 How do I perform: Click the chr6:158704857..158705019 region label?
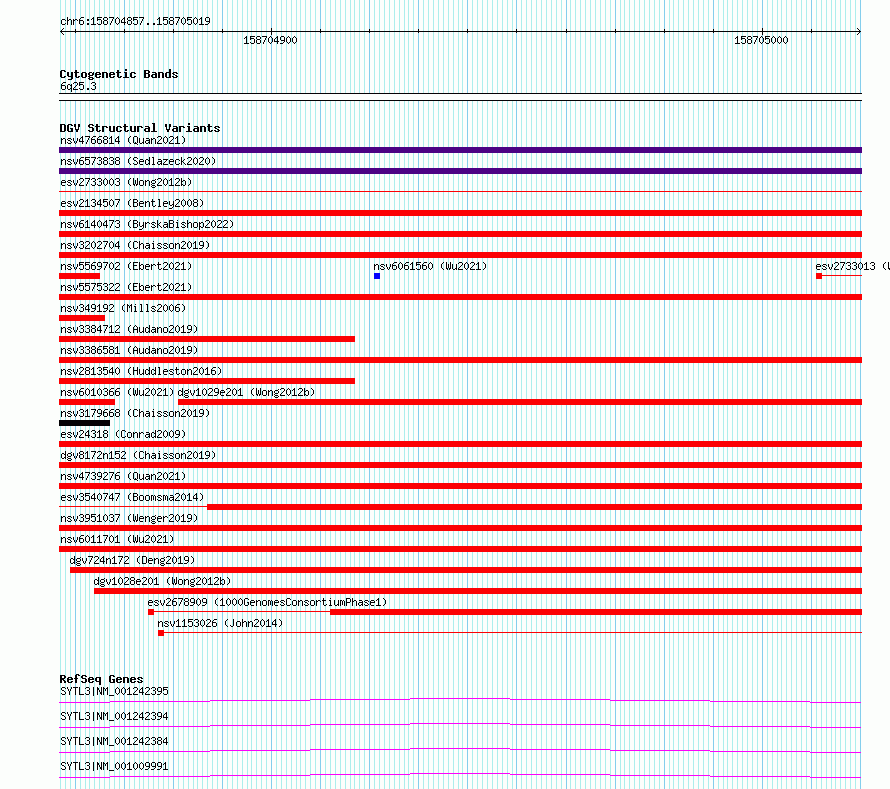135,21
